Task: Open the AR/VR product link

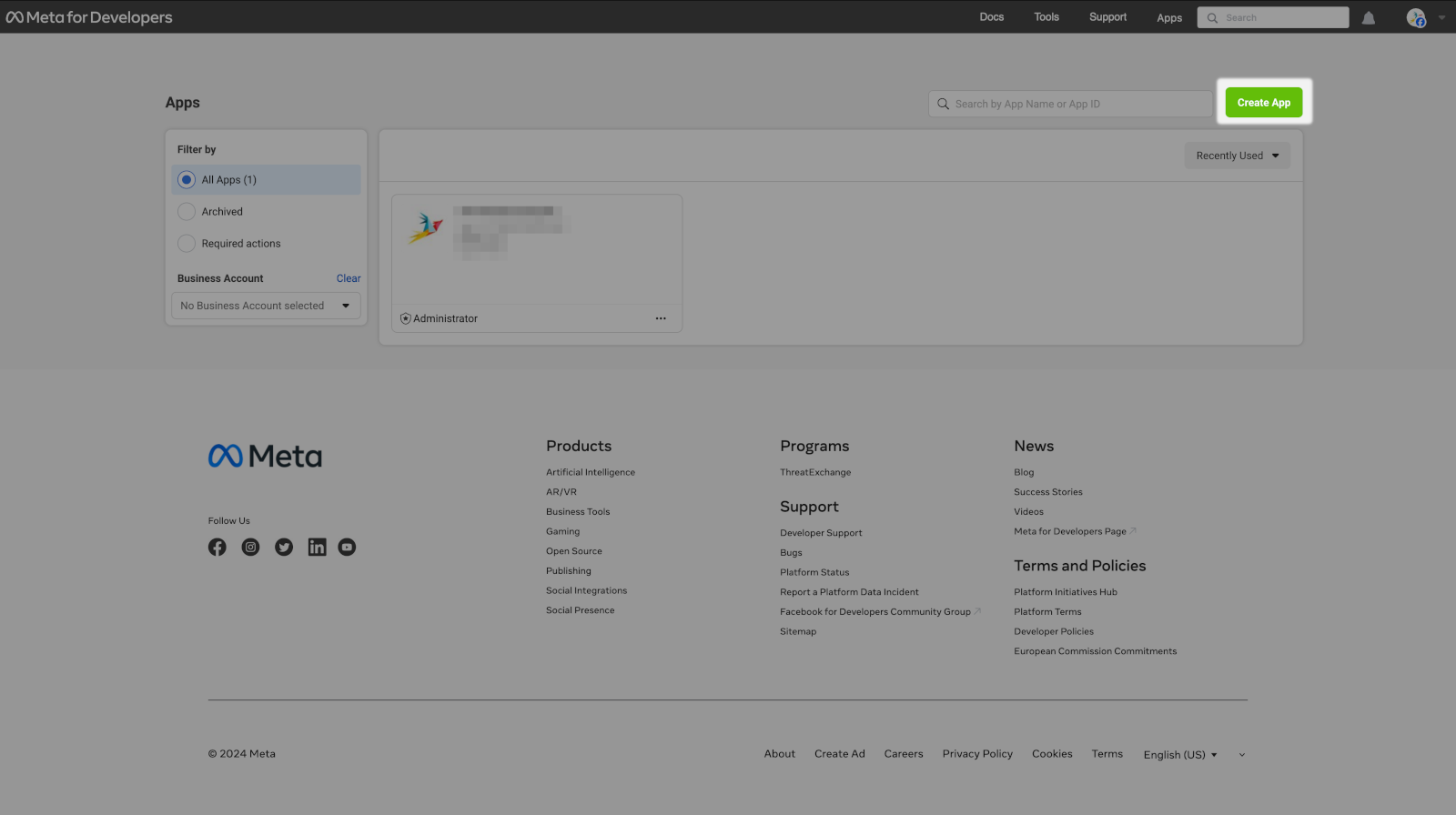Action: (x=561, y=492)
